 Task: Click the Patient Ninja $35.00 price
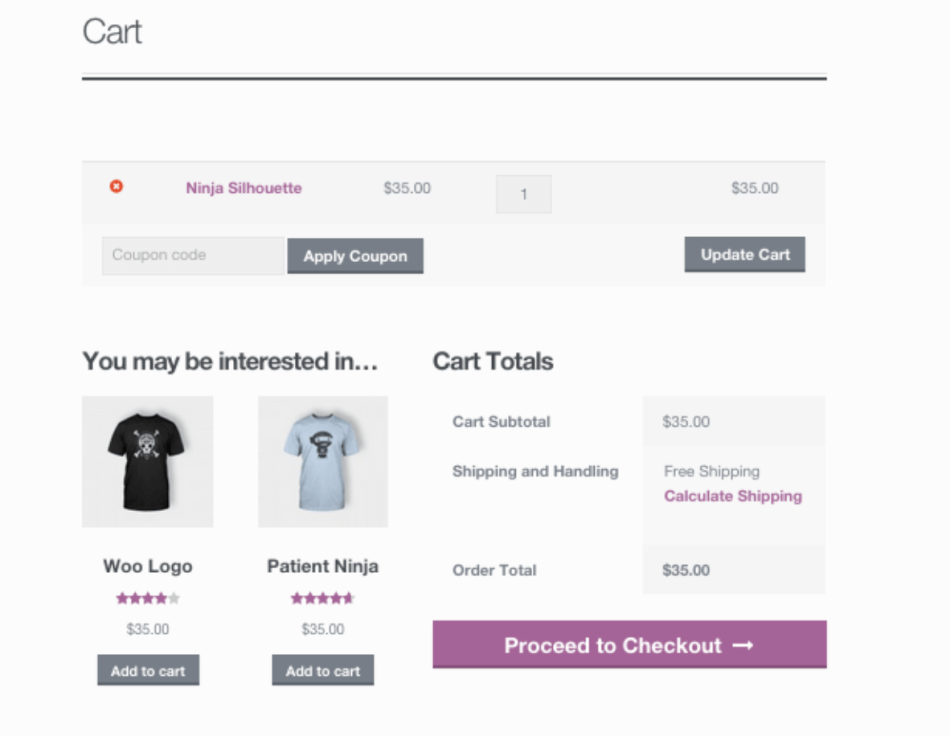tap(323, 630)
